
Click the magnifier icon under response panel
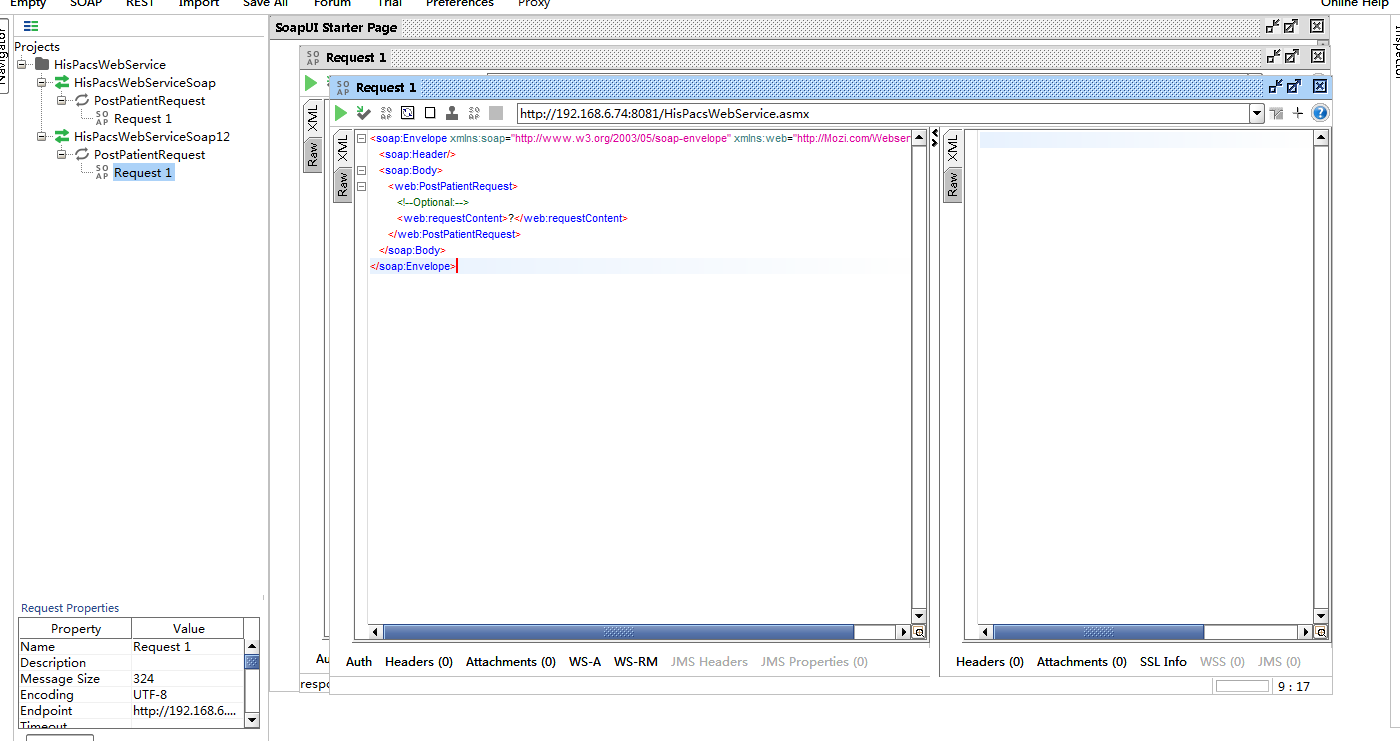point(1321,632)
